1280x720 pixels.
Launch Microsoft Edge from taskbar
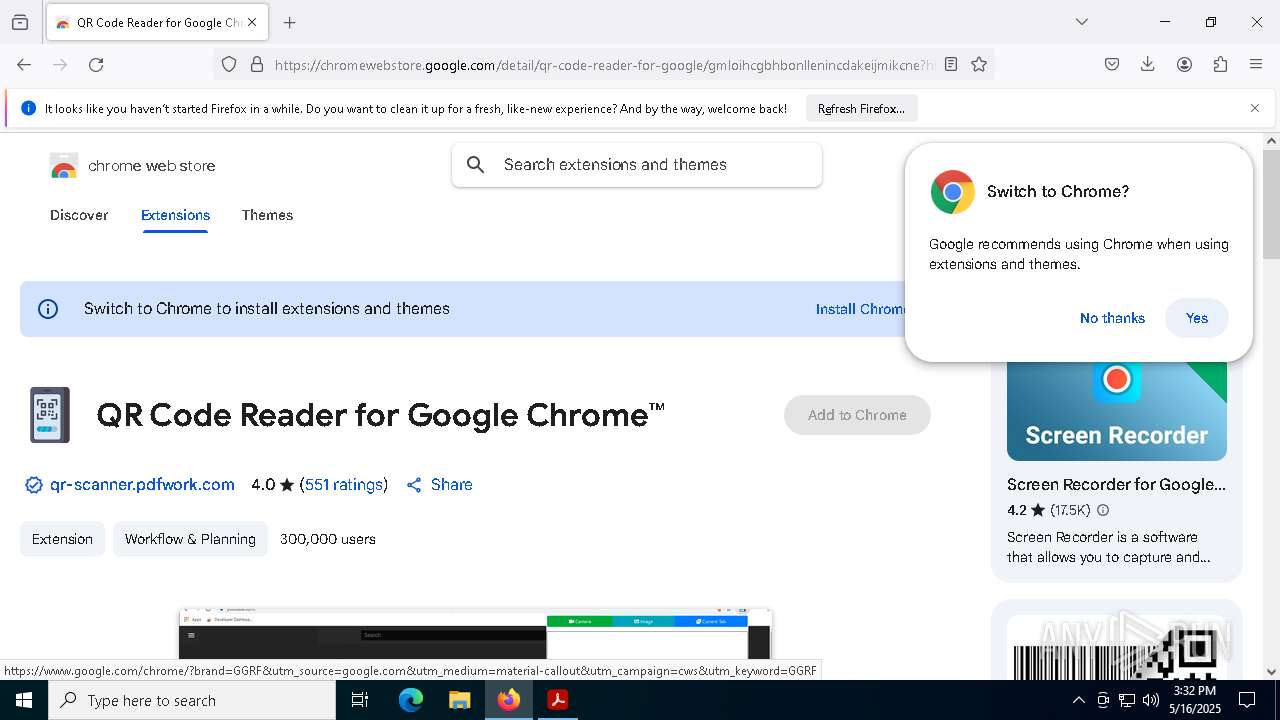(411, 700)
